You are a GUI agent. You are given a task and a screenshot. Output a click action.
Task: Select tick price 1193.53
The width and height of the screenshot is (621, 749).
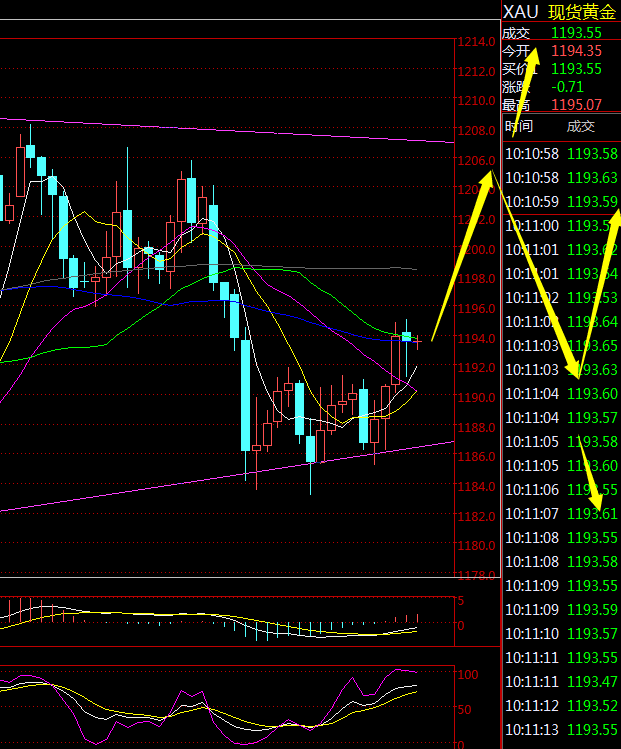pyautogui.click(x=592, y=298)
